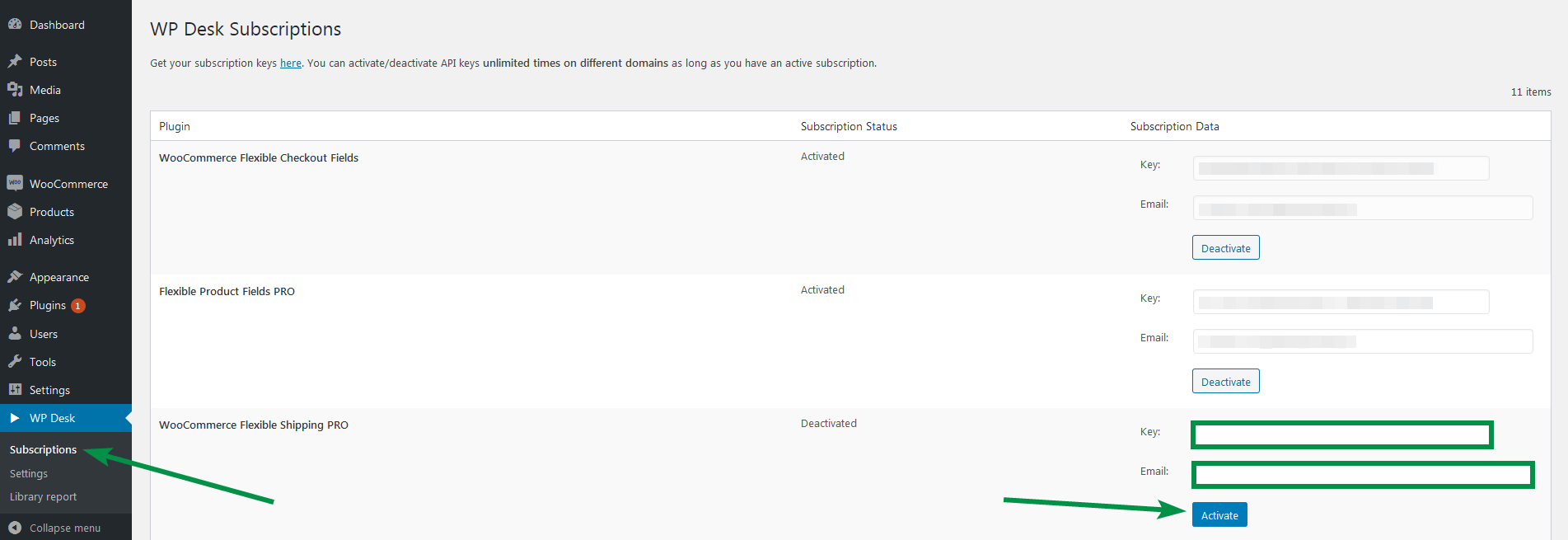Viewport: 1568px width, 540px height.
Task: Open the Library report submenu item
Action: click(42, 496)
